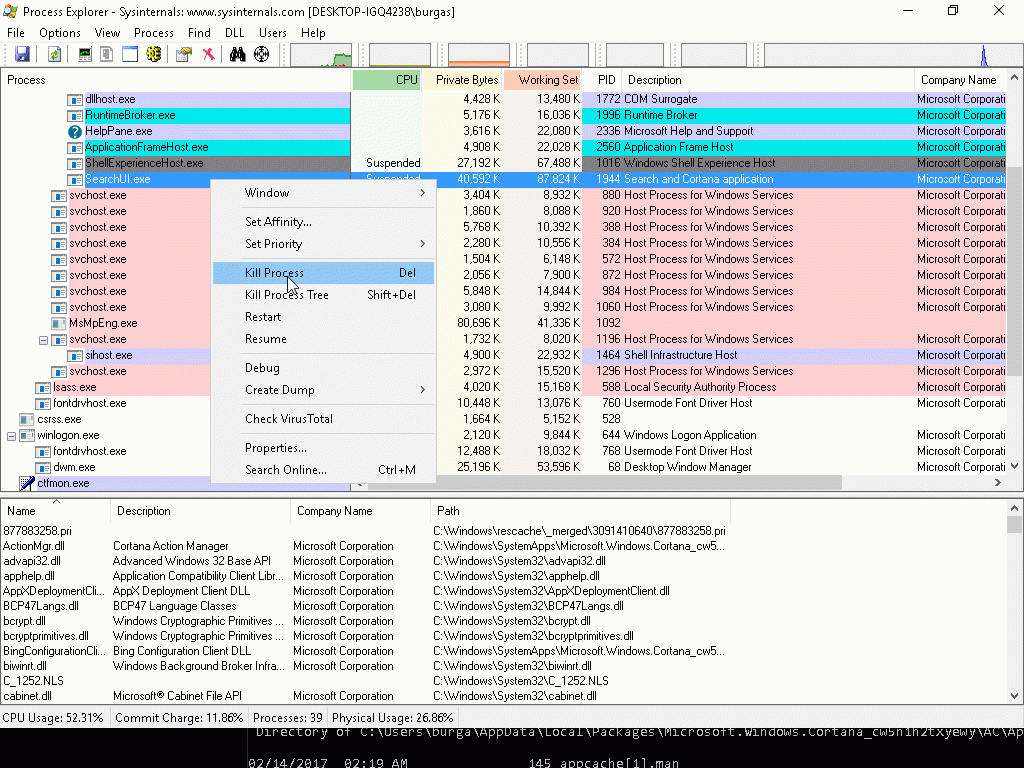The image size is (1024, 768).
Task: Click the crosshair Find Window's Process icon
Action: 261,54
